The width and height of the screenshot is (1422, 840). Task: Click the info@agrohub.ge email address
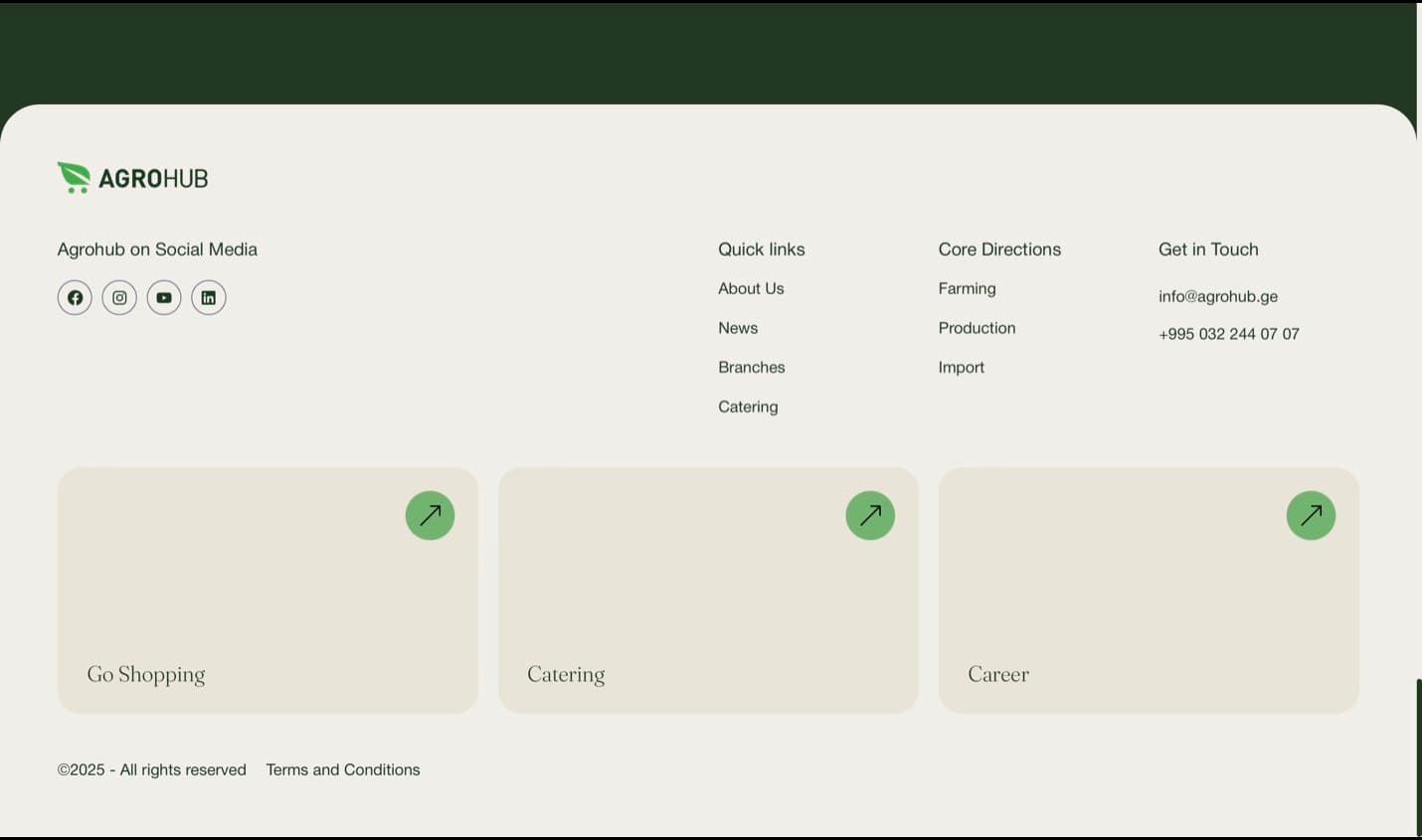(1218, 296)
